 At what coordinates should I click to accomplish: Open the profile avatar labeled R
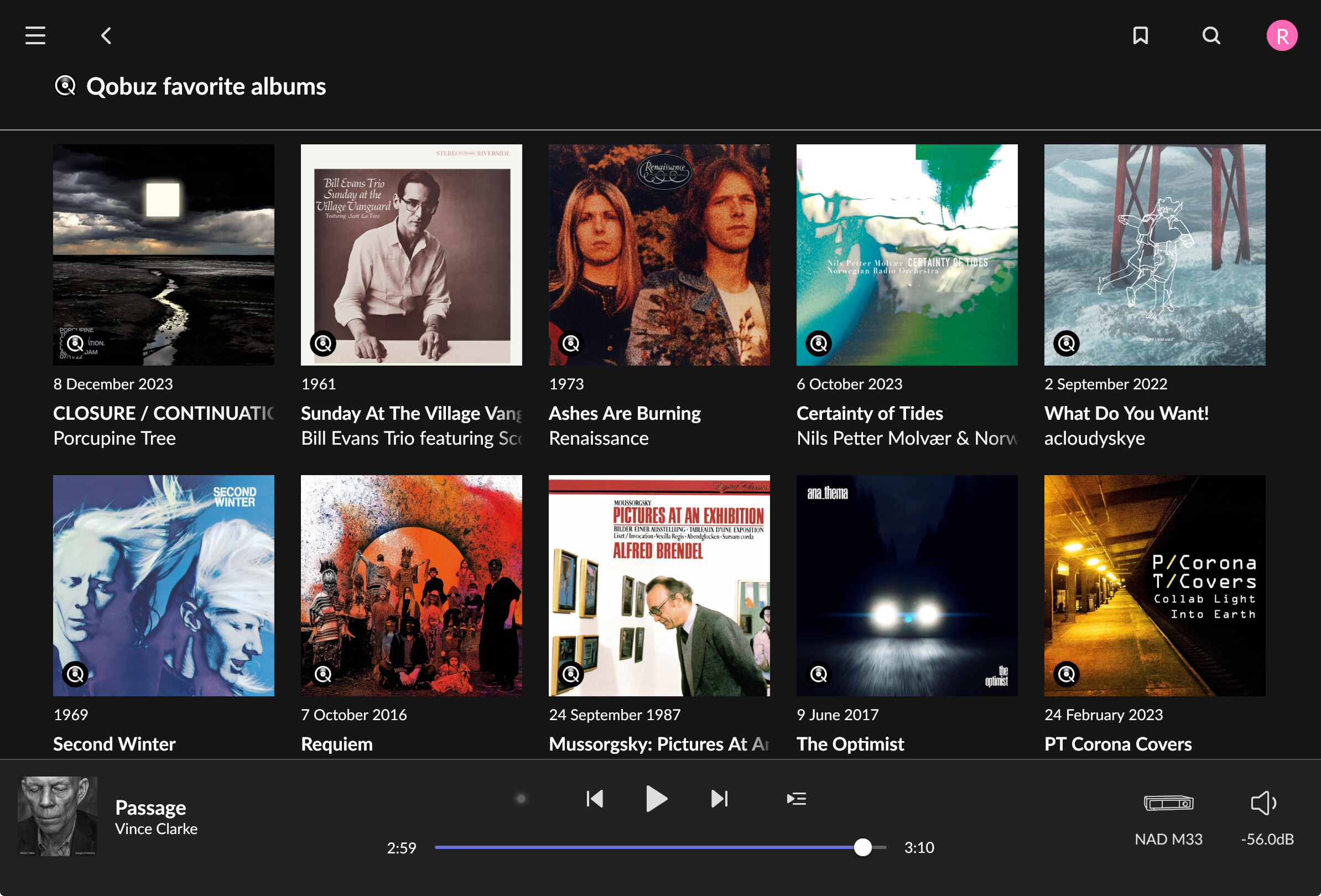(x=1282, y=36)
